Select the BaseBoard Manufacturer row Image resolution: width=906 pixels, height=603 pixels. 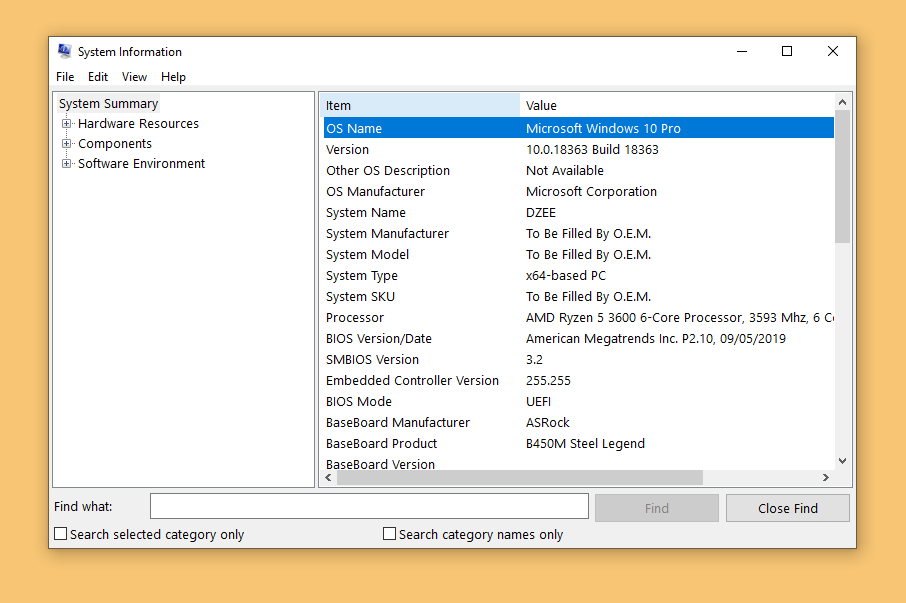click(x=578, y=422)
